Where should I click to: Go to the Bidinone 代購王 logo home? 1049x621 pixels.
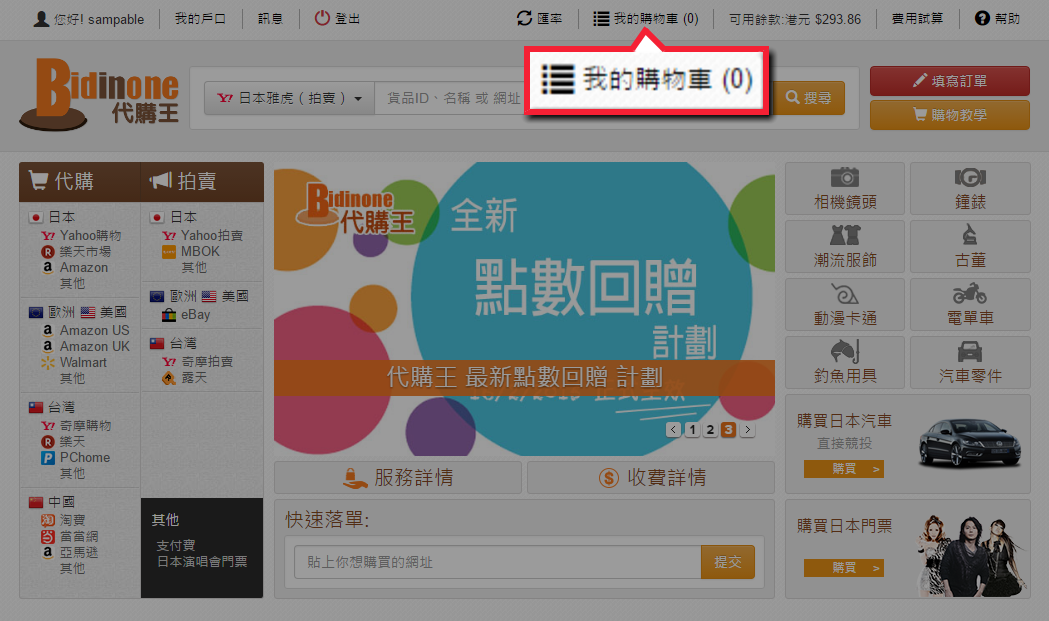point(99,94)
